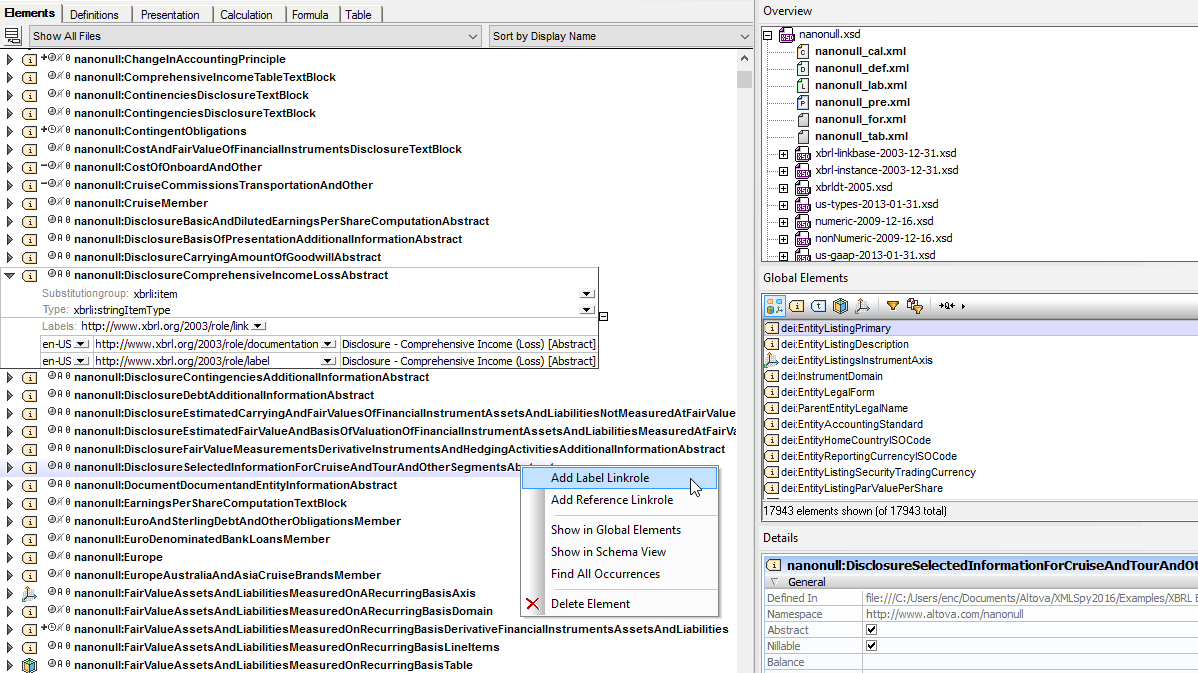Open the Labels role/link dropdown arrow
This screenshot has height=673, width=1198.
point(258,326)
